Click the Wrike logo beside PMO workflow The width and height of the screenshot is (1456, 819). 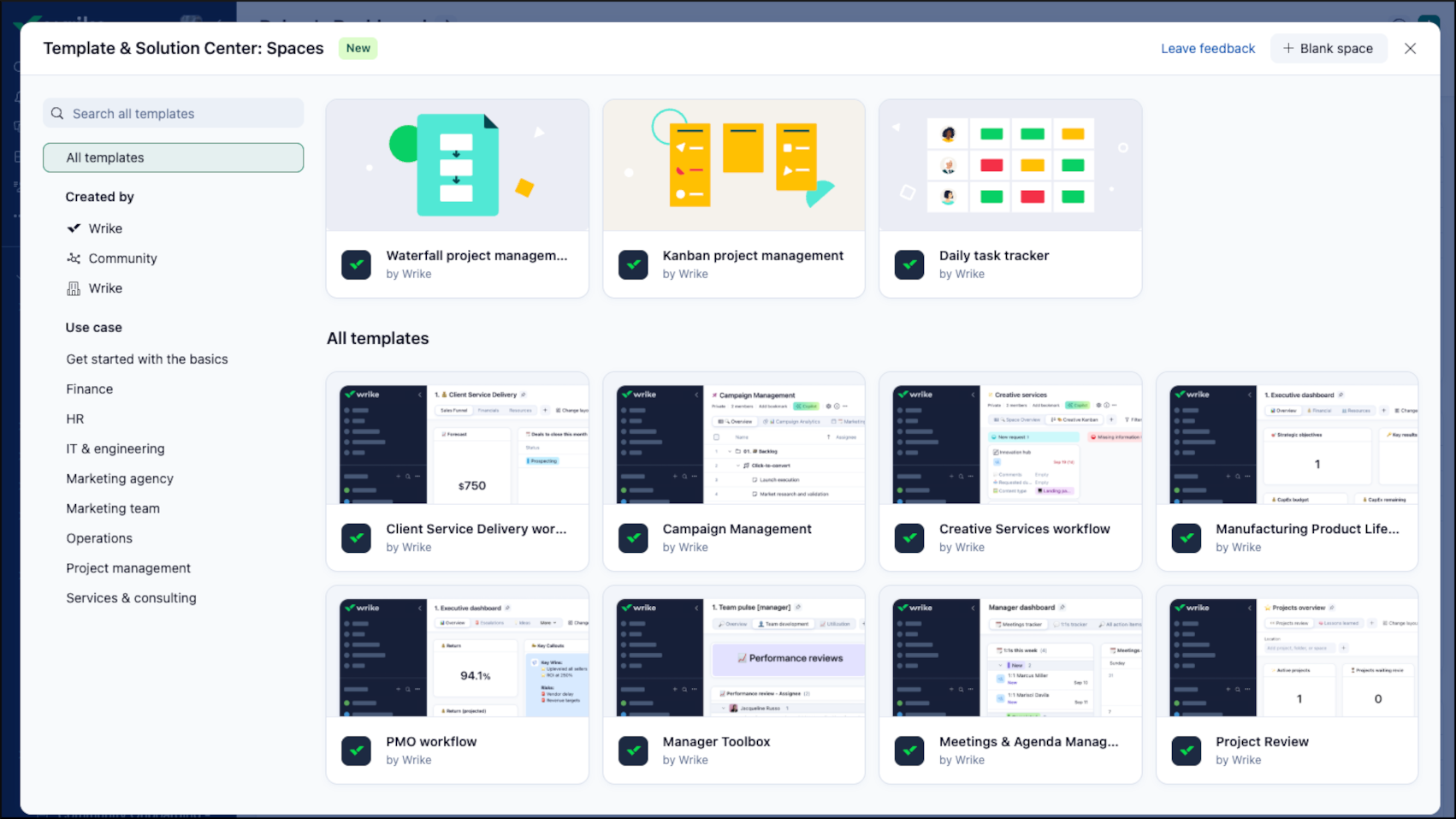[x=356, y=751]
